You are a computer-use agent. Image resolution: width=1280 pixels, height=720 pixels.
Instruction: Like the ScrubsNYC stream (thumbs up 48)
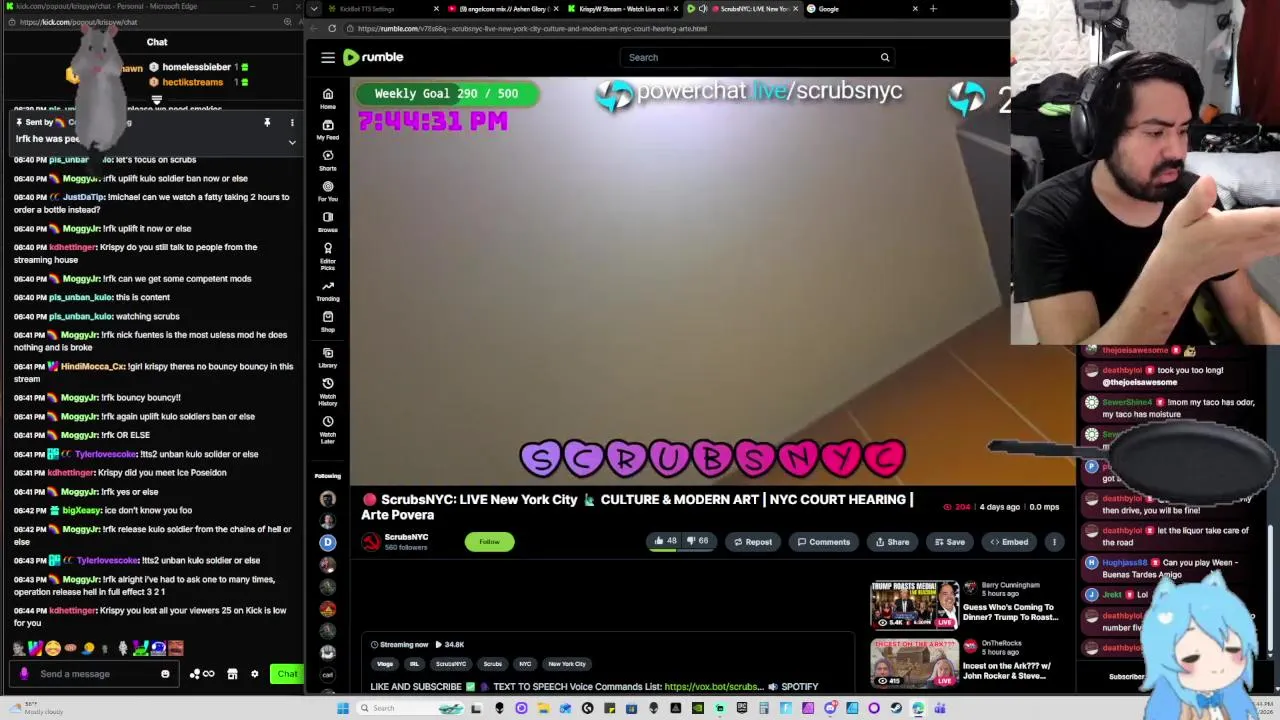pyautogui.click(x=664, y=541)
